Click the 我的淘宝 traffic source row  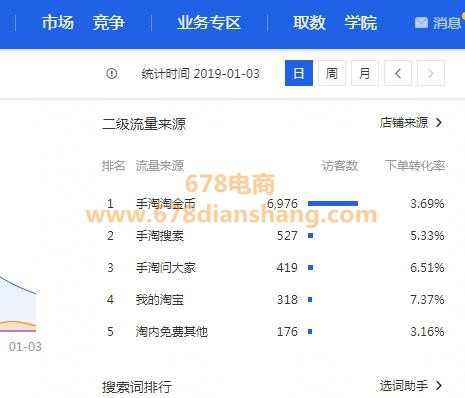273,299
